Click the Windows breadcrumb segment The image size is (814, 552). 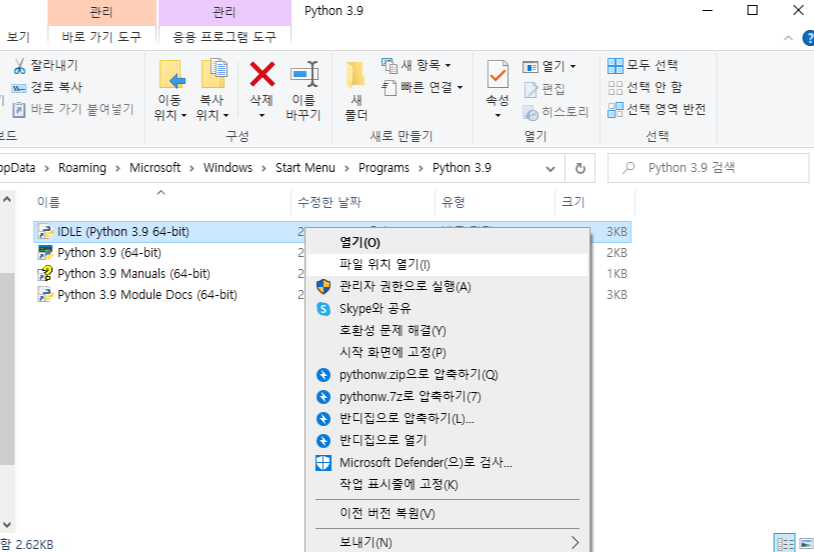point(227,168)
